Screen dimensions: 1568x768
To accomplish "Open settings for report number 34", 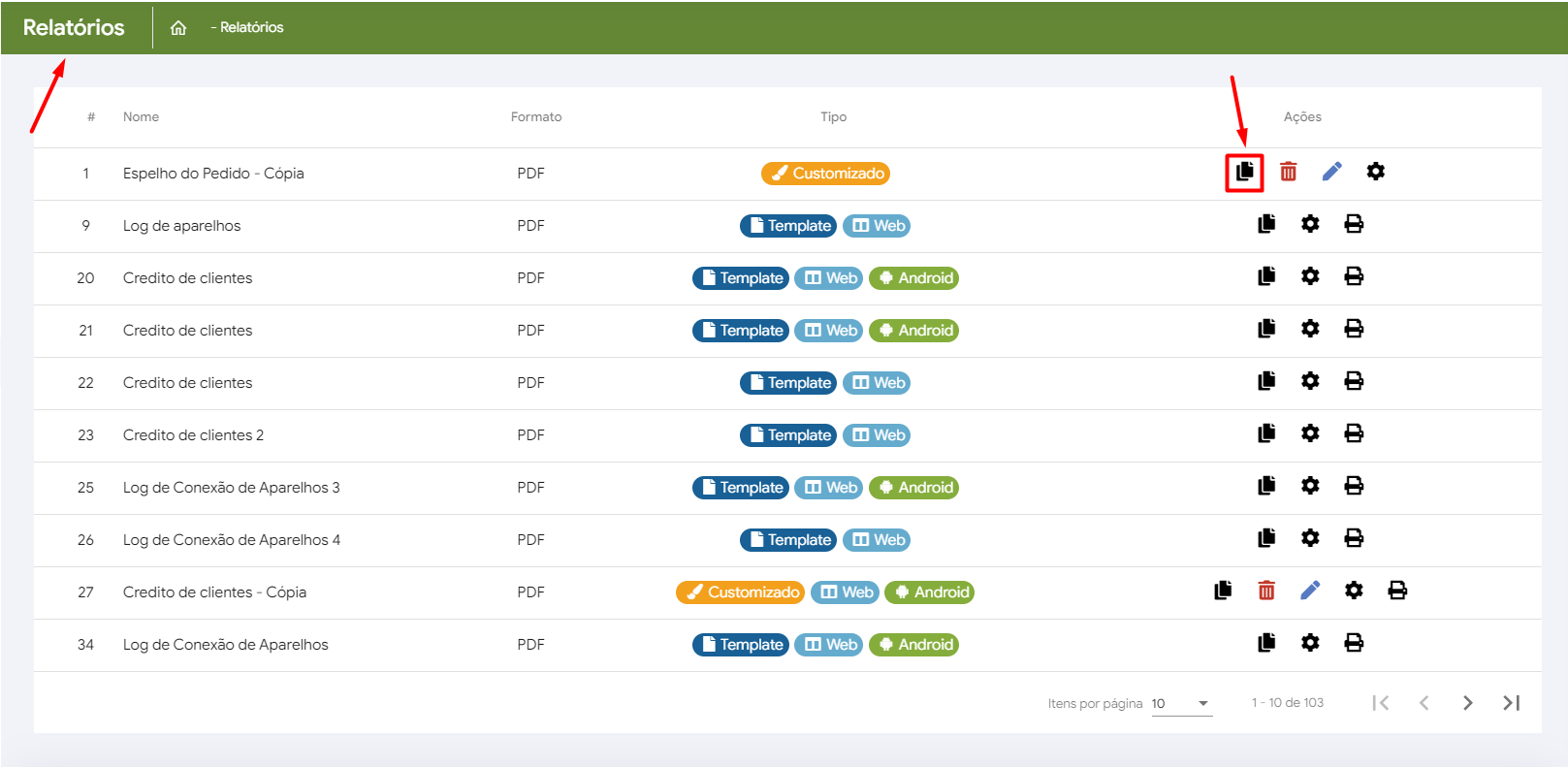I will click(x=1310, y=644).
